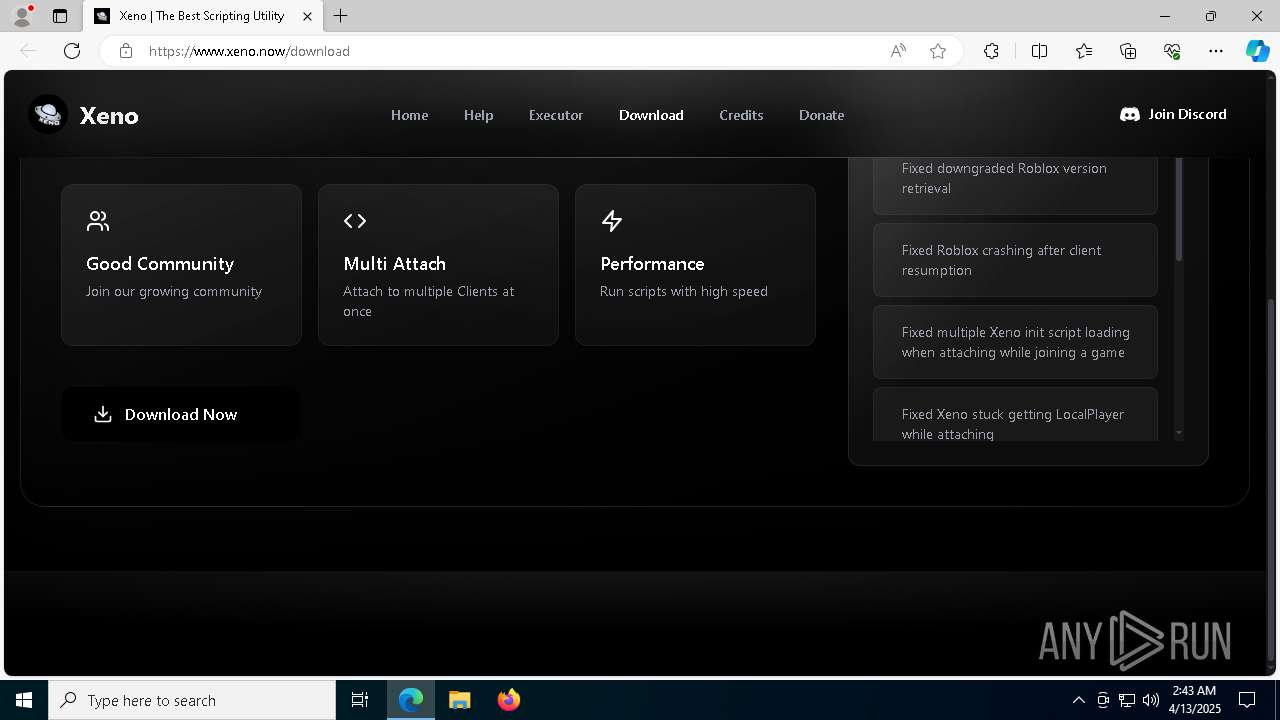Launch File Explorer from taskbar
1280x720 pixels.
459,700
